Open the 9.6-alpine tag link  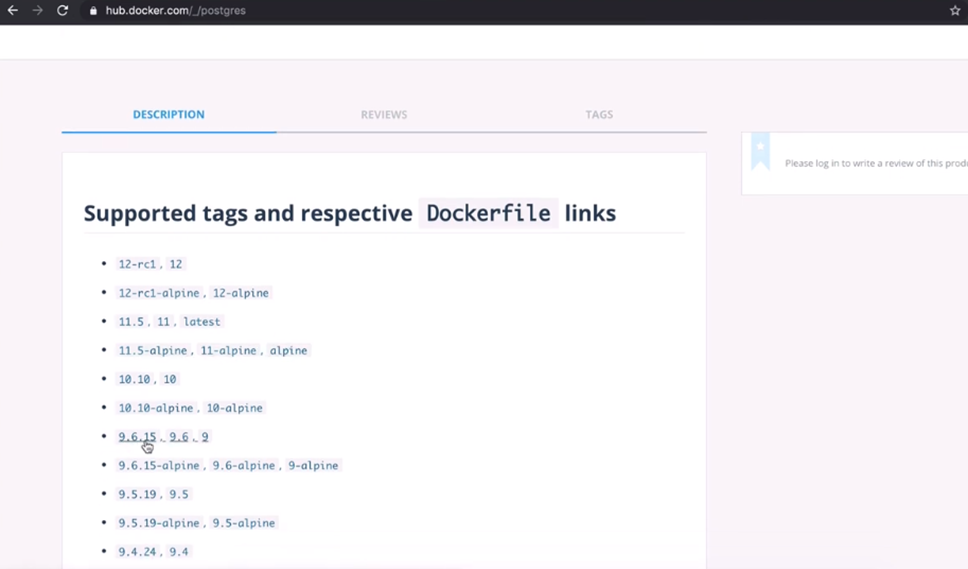point(244,465)
